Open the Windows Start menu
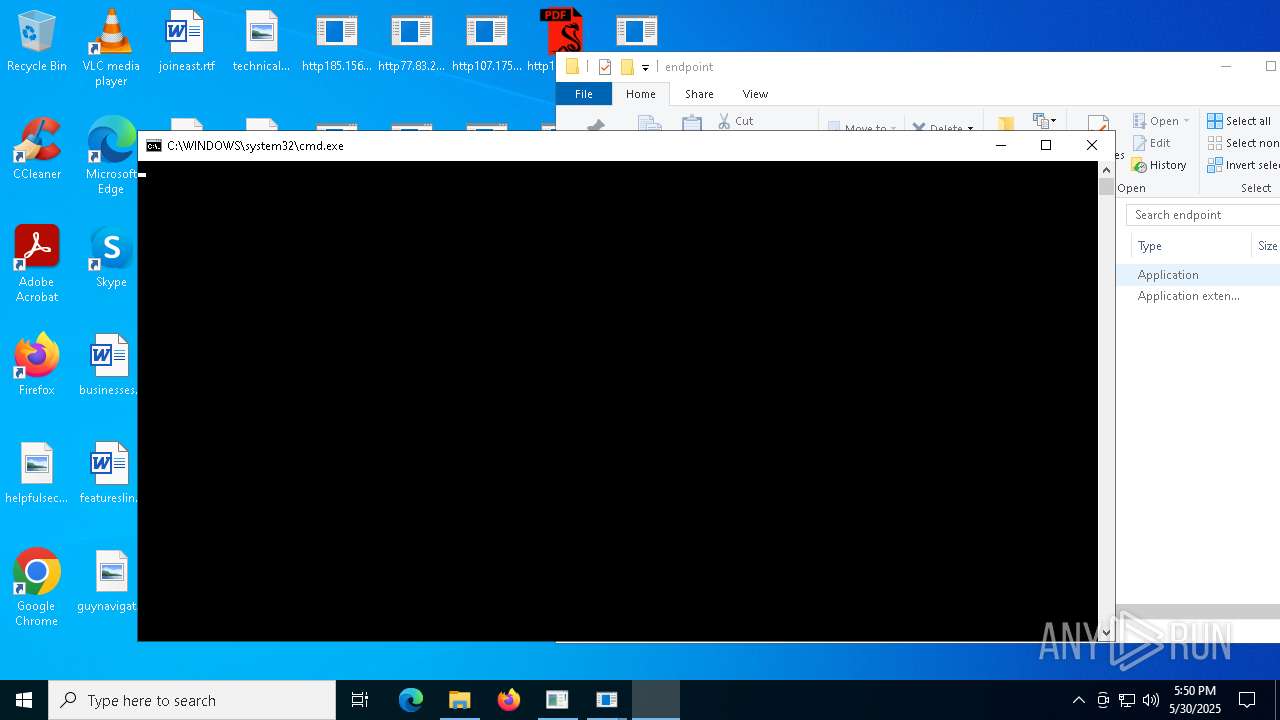 click(x=24, y=700)
